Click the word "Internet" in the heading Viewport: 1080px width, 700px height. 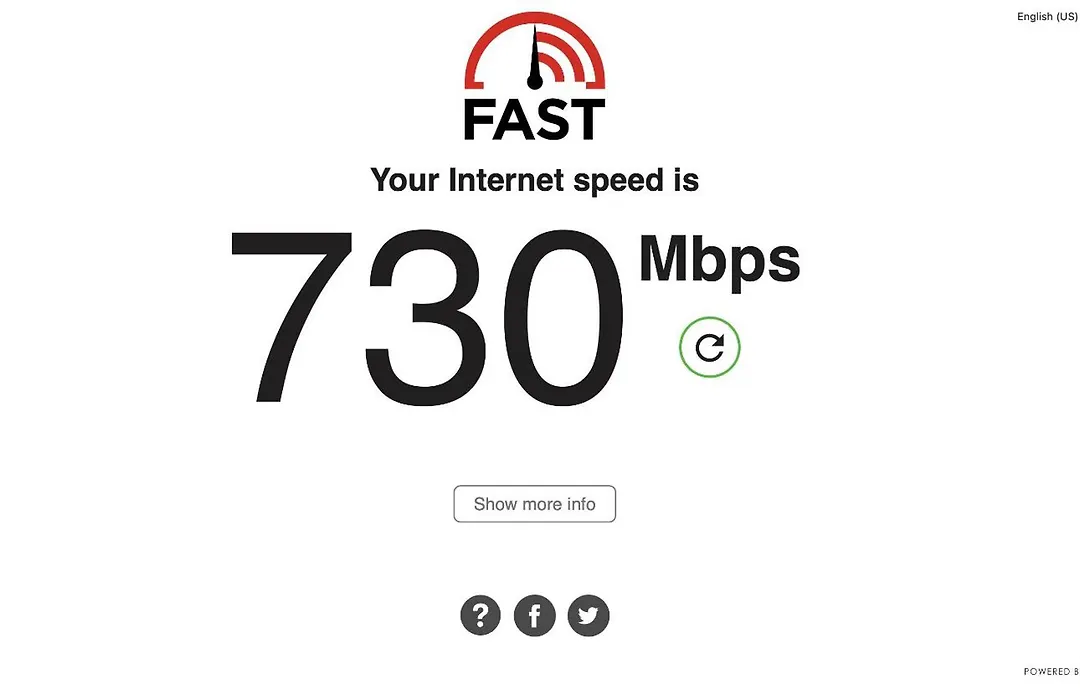tap(506, 180)
